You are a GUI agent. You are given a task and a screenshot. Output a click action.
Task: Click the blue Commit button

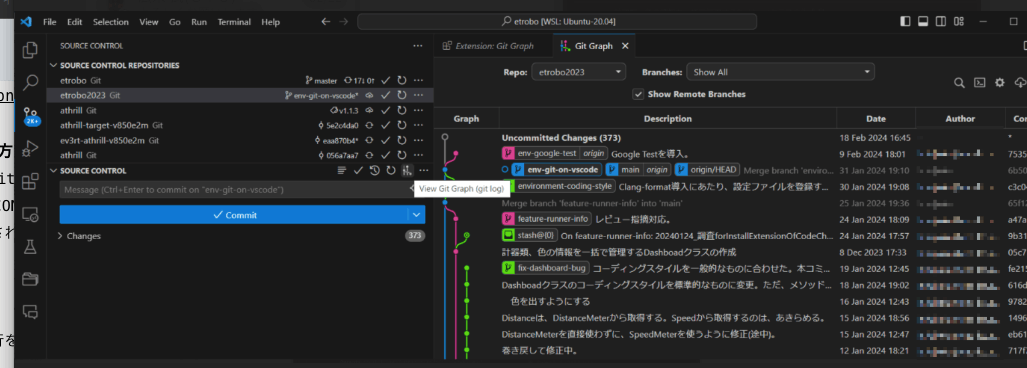(234, 215)
